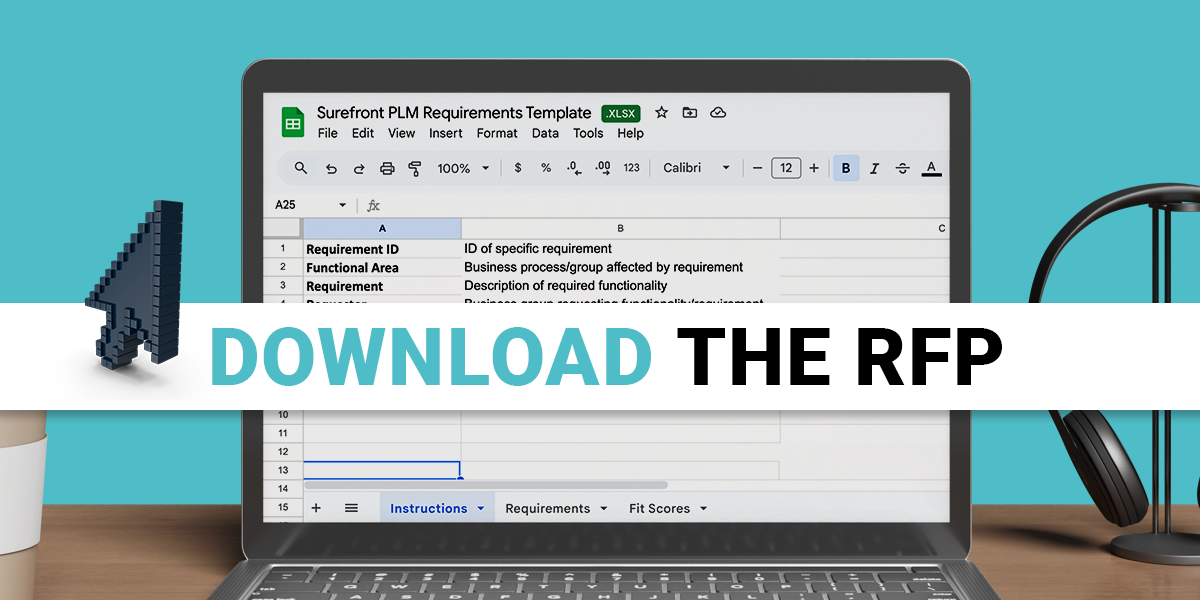Click the move to folder icon

point(689,113)
